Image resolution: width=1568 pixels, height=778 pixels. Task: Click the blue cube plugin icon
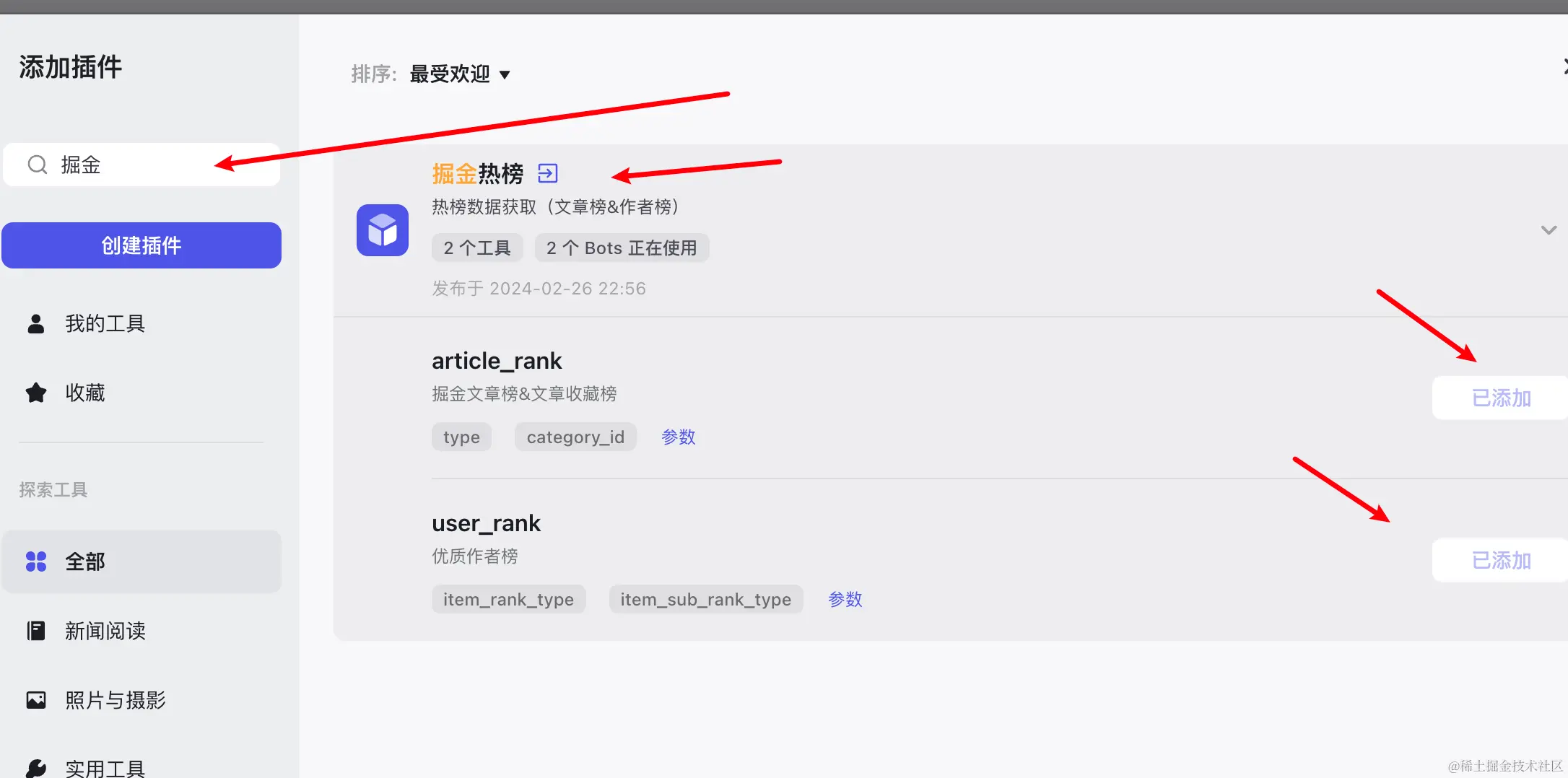[x=383, y=230]
